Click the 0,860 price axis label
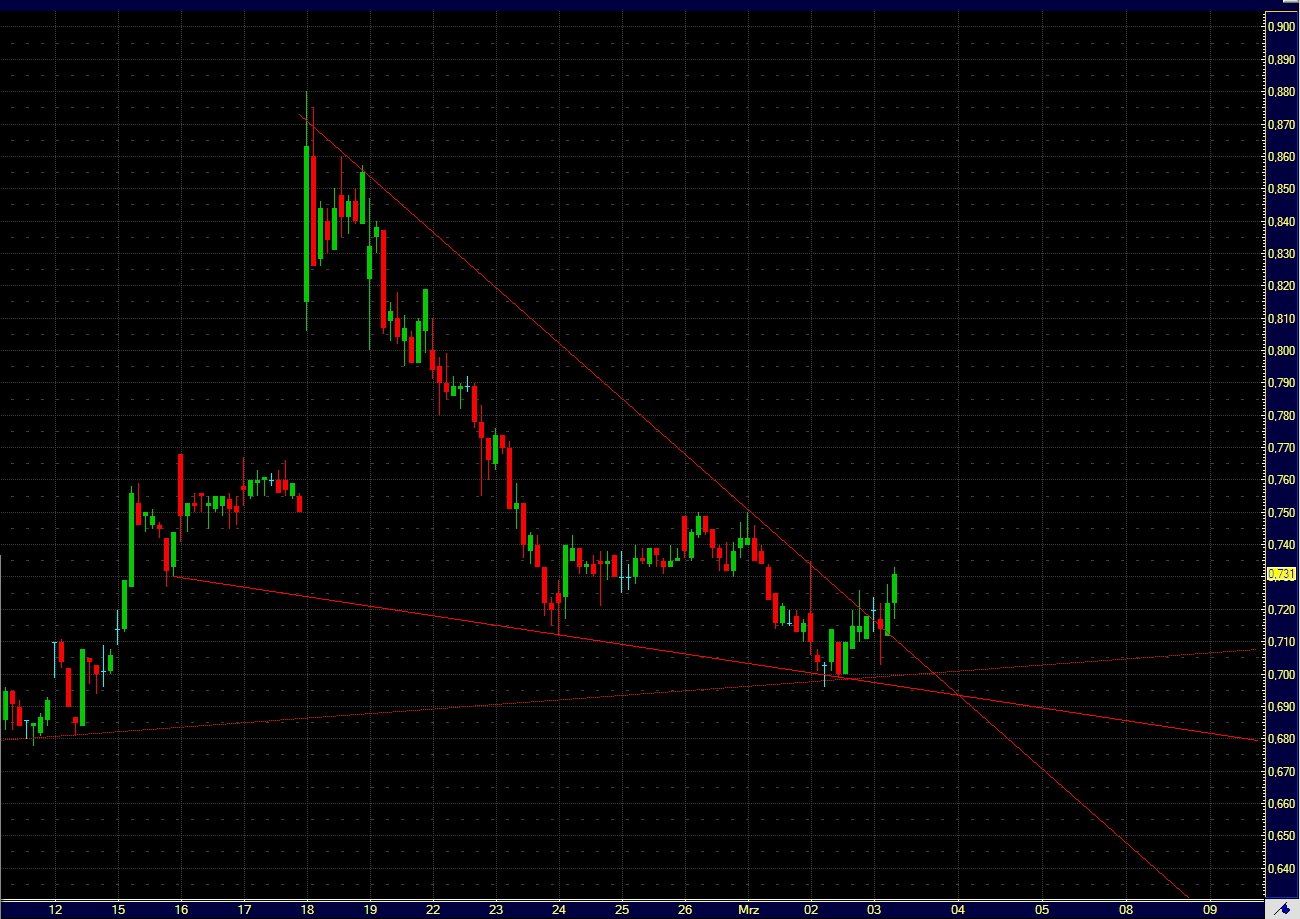Screen dimensions: 1300x919 pyautogui.click(x=1281, y=157)
